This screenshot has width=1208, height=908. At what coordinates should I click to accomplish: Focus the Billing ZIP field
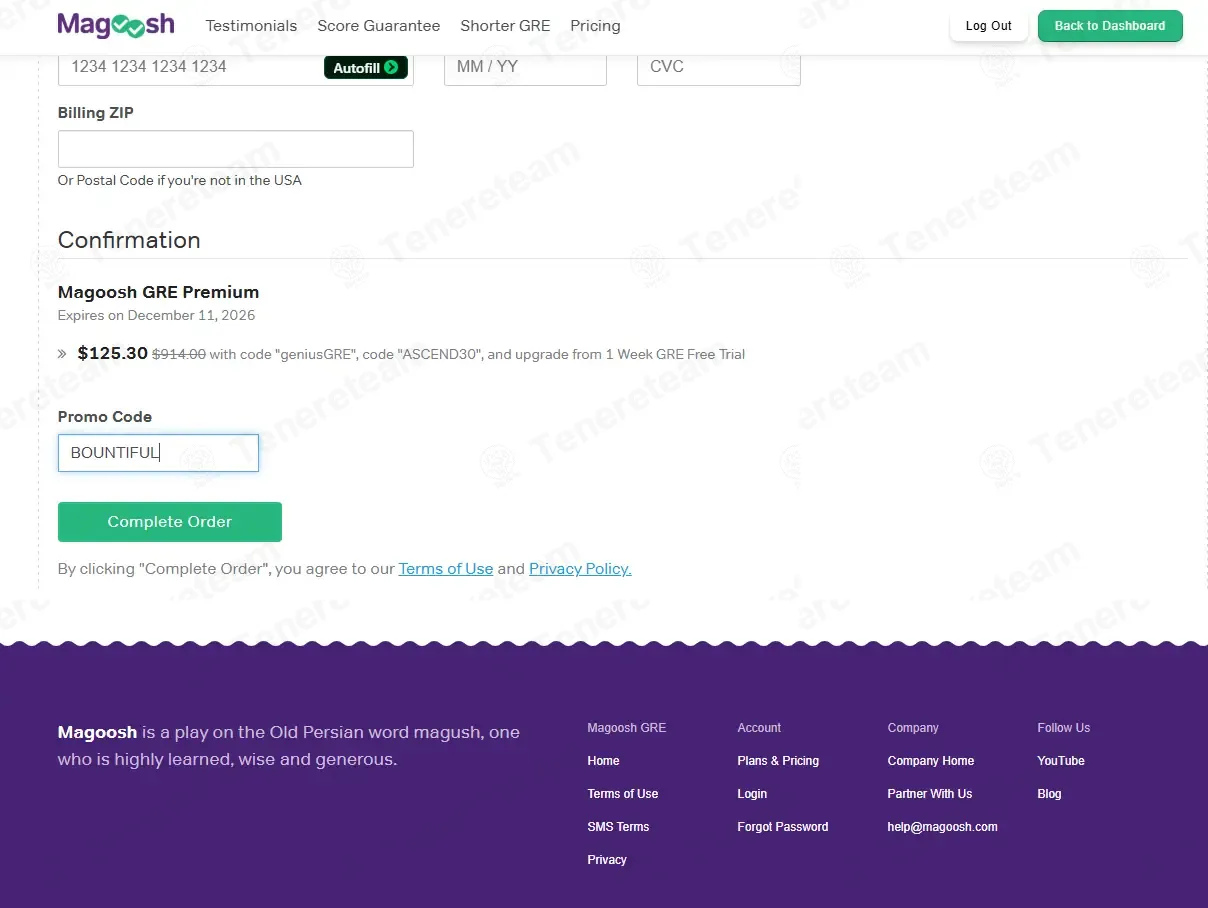(x=236, y=149)
